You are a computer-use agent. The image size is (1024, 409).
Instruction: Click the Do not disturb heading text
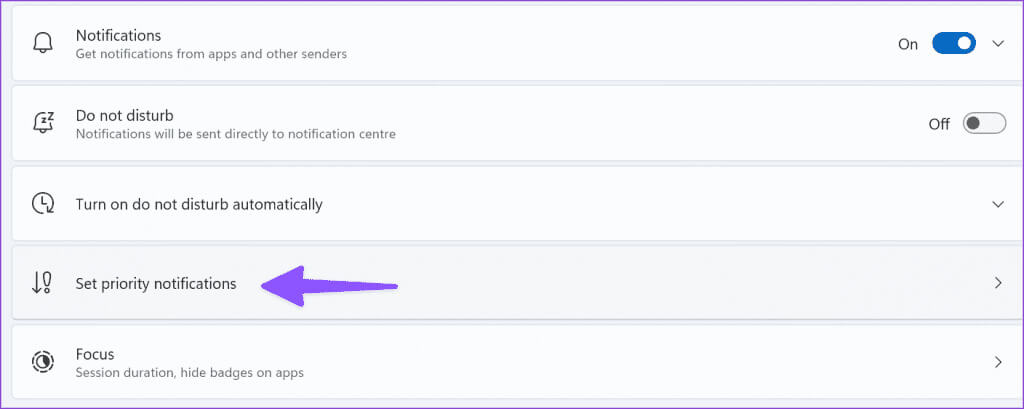coord(125,116)
